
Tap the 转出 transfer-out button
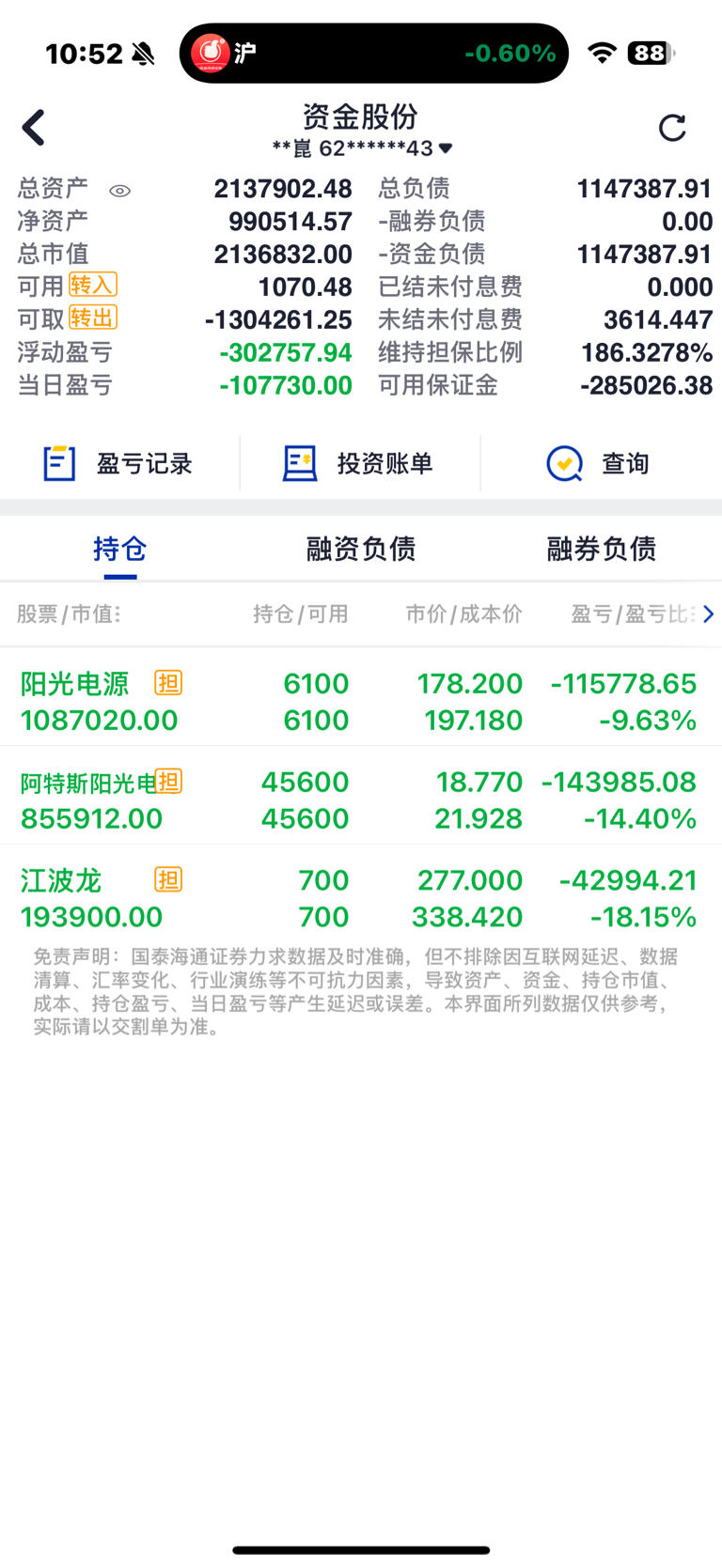pyautogui.click(x=93, y=318)
